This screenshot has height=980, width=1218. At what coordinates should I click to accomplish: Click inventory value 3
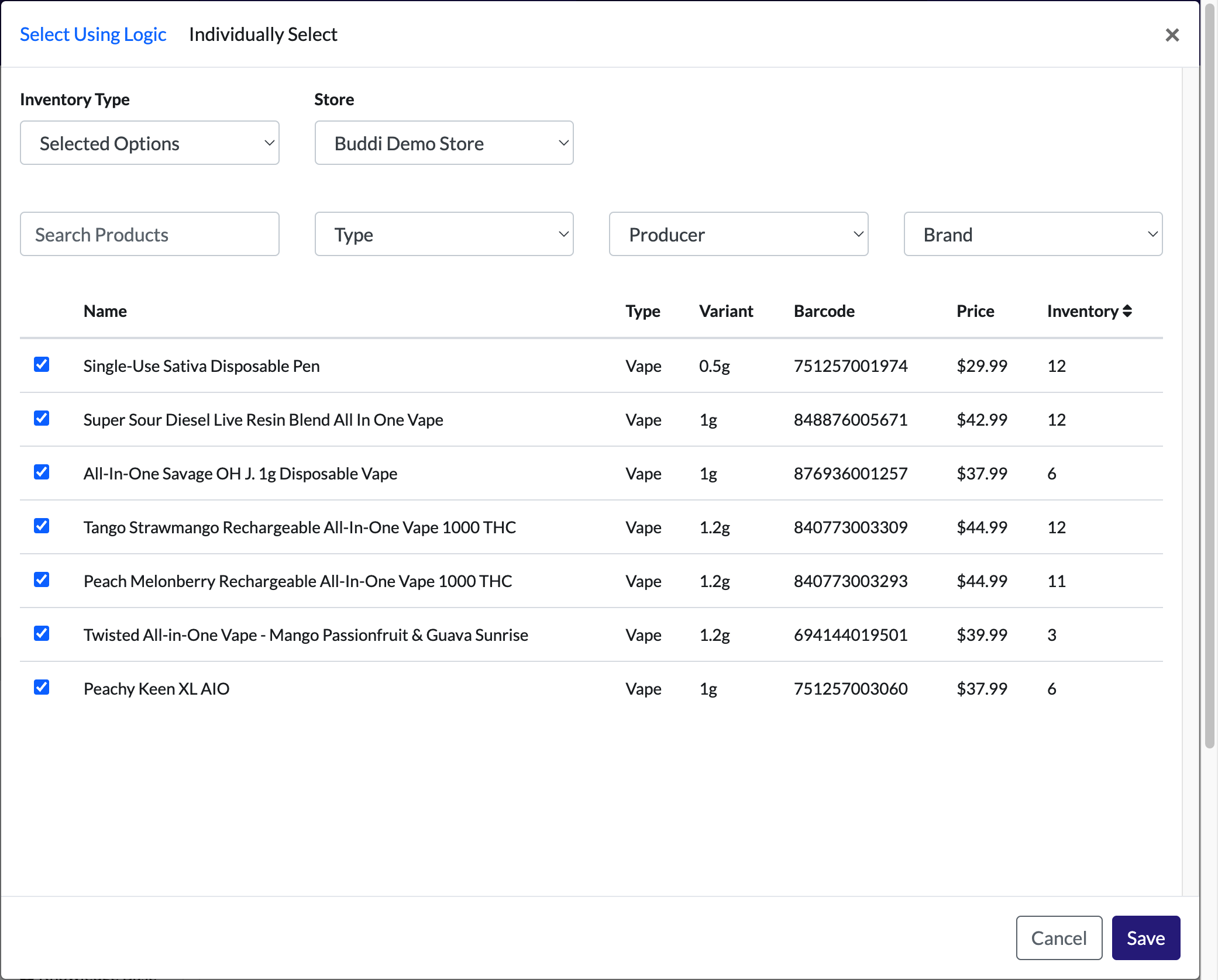click(x=1052, y=635)
